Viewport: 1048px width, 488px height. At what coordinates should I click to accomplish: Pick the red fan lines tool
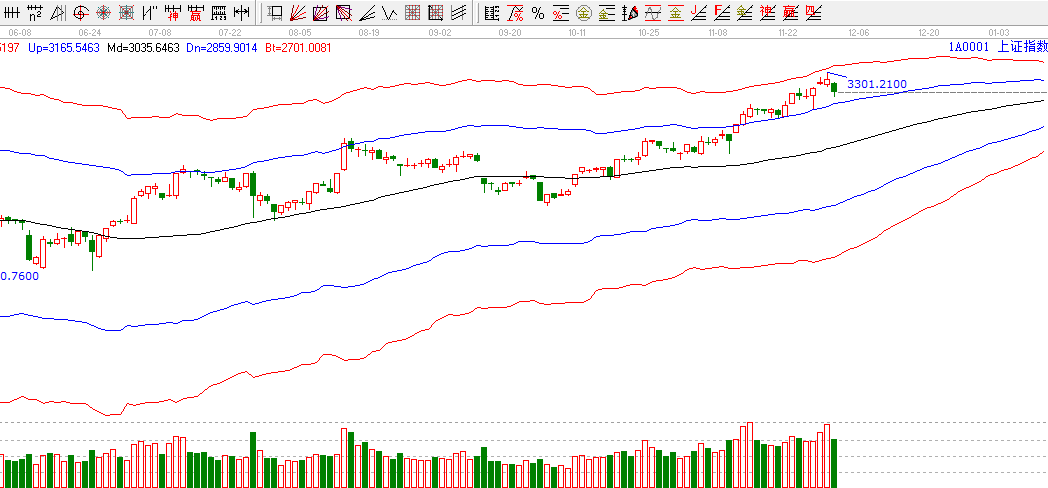coord(298,13)
